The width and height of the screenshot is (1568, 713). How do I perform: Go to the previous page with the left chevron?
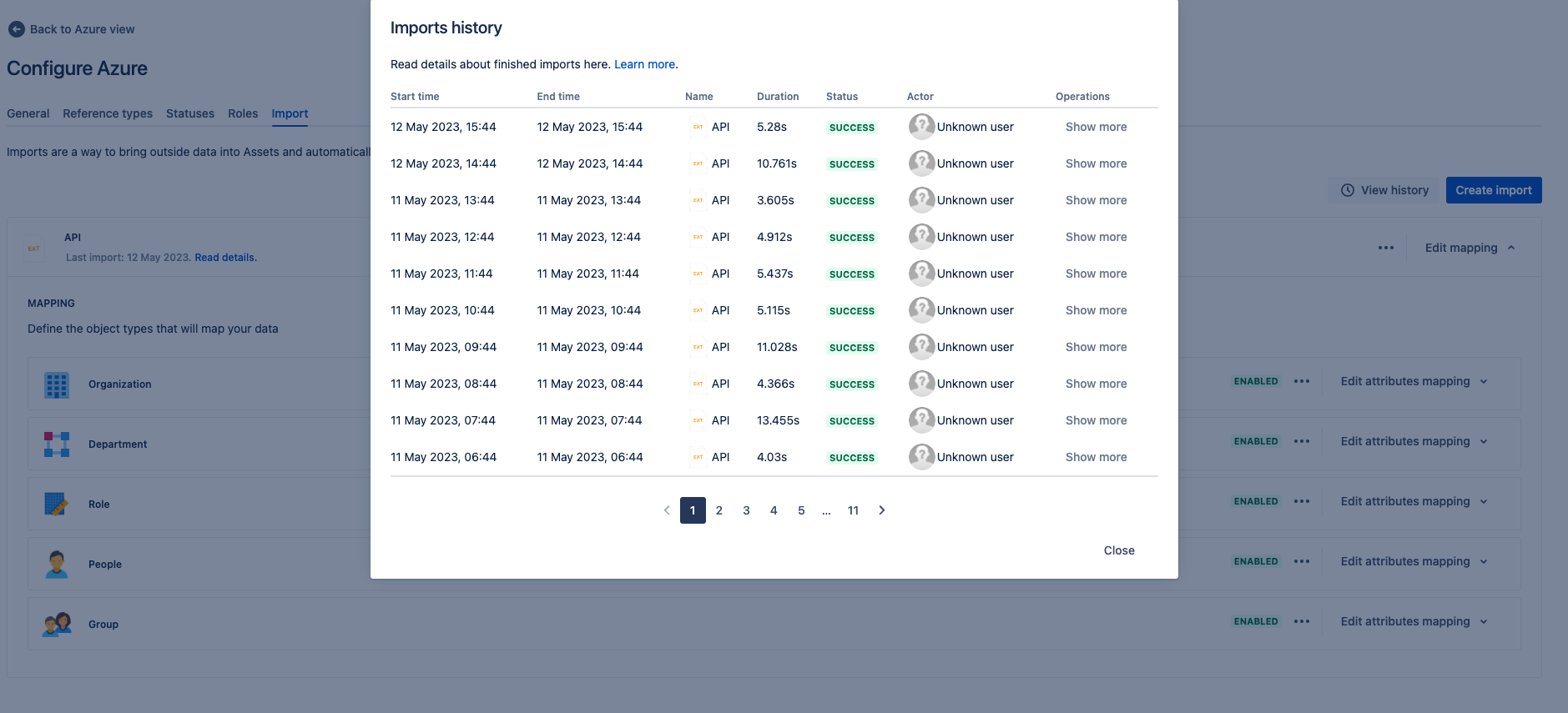click(x=667, y=510)
